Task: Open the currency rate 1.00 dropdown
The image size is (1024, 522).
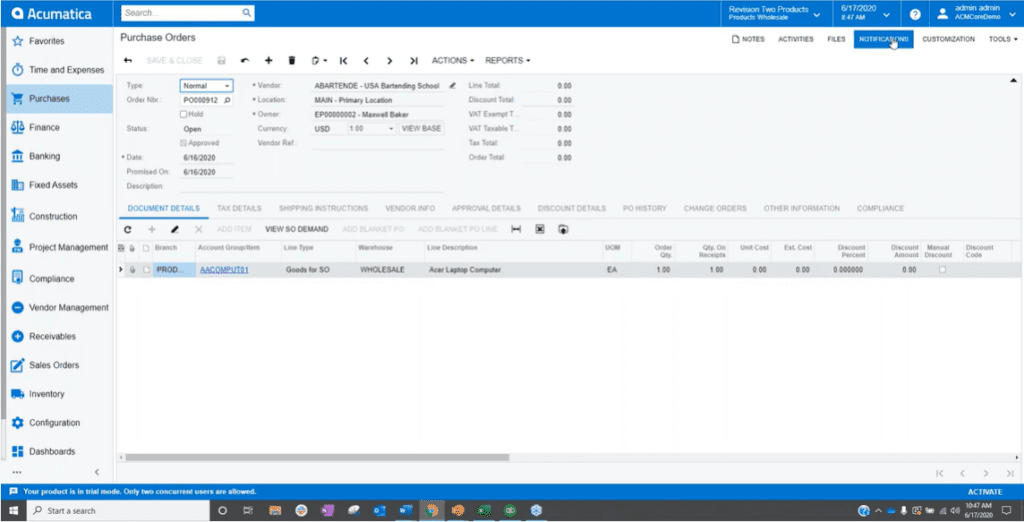Action: [372, 129]
